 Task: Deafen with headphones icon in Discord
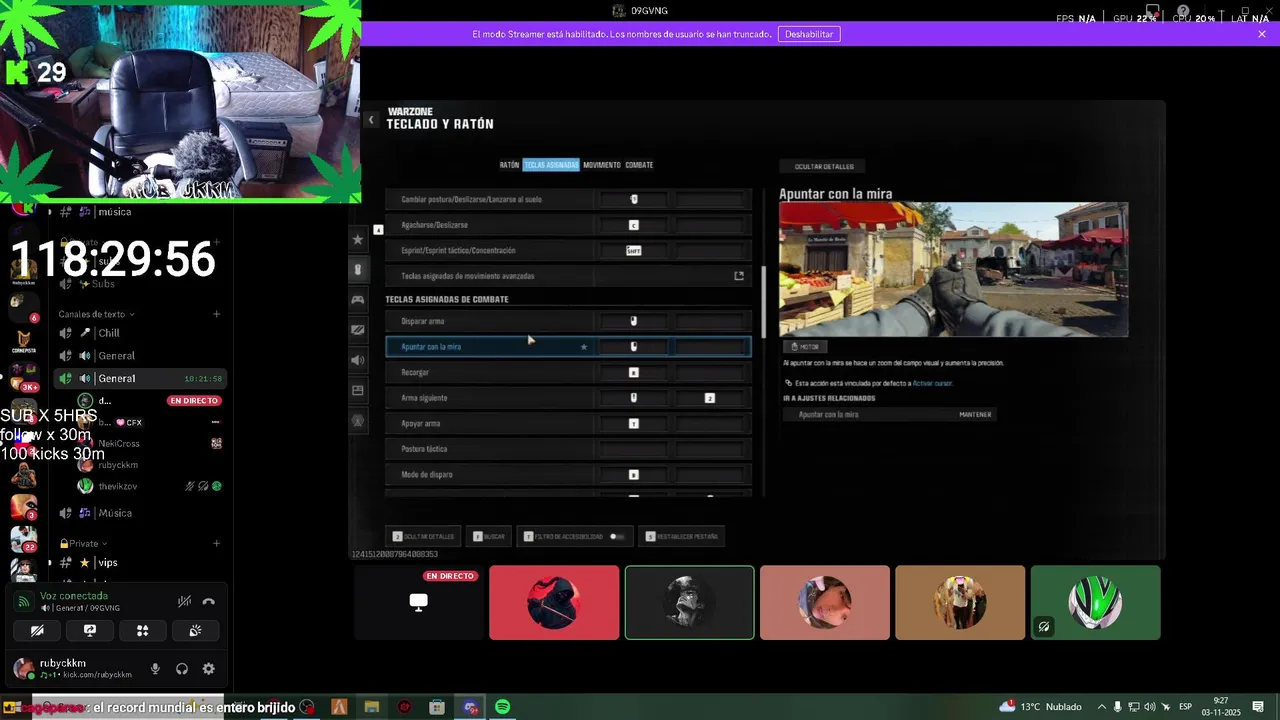[x=182, y=669]
